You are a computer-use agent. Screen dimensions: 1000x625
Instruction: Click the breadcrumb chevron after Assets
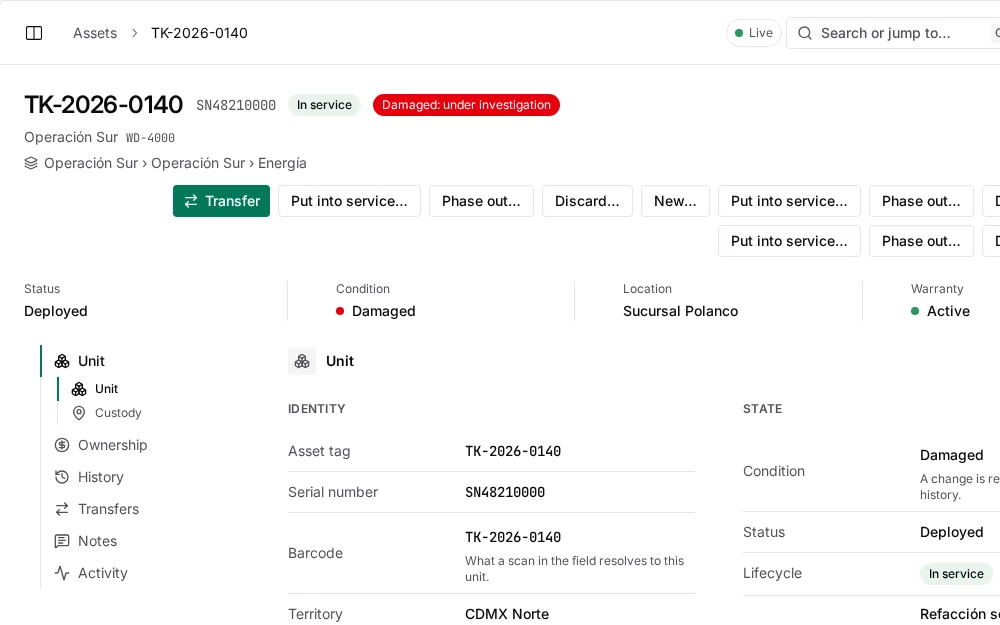click(134, 33)
